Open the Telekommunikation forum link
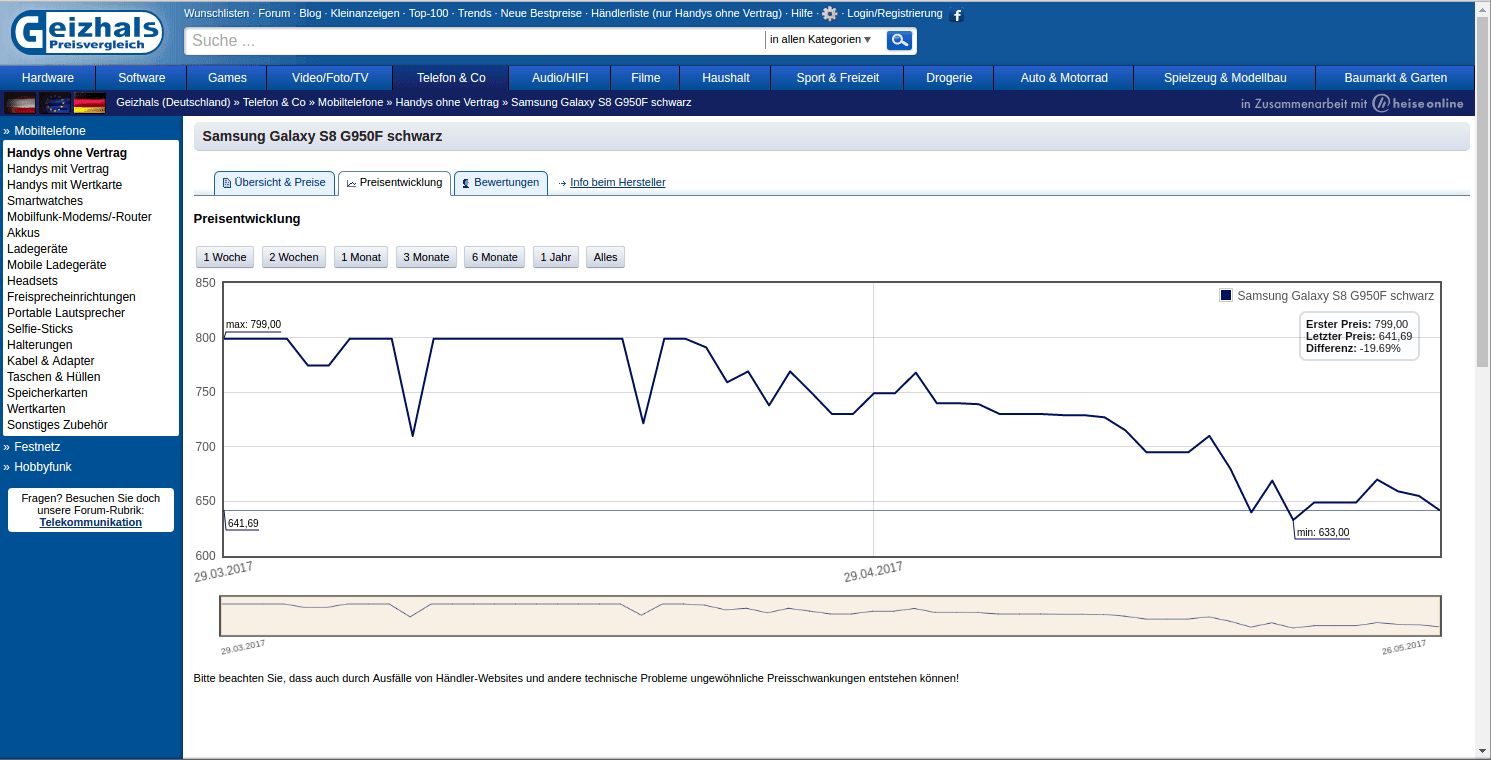 pos(91,522)
